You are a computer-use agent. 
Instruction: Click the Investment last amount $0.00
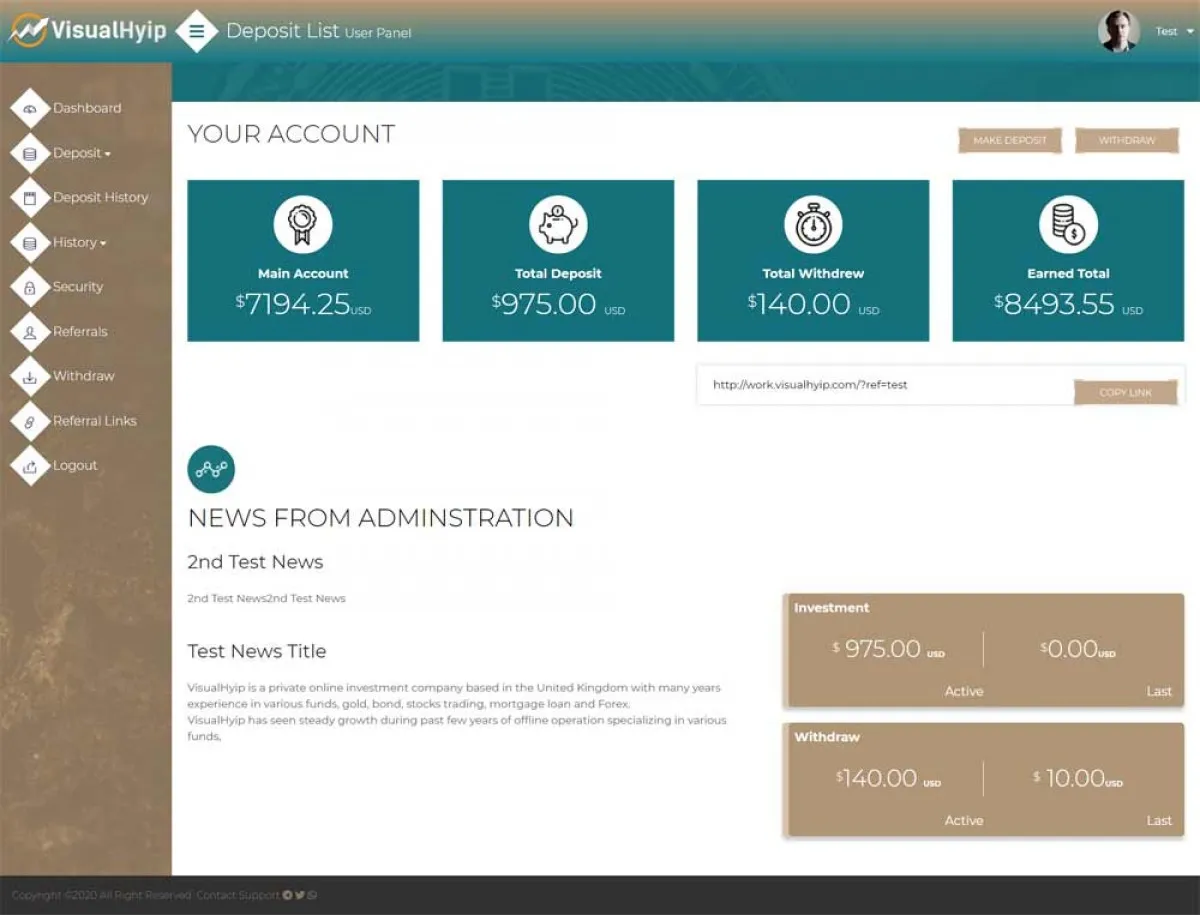click(x=1078, y=649)
